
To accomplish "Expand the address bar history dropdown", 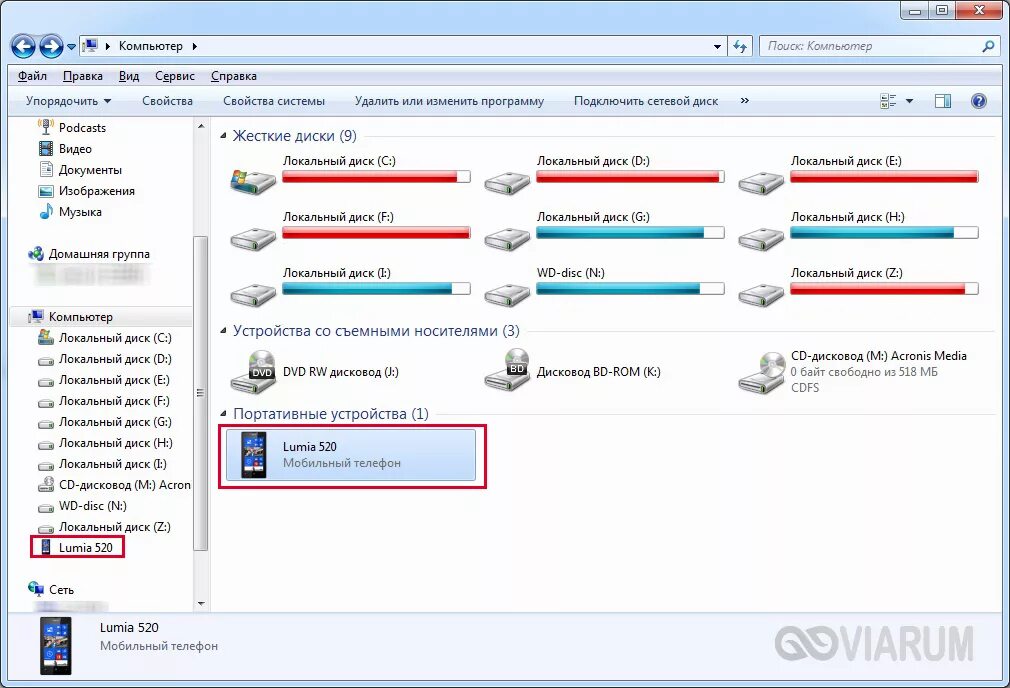I will click(x=717, y=46).
